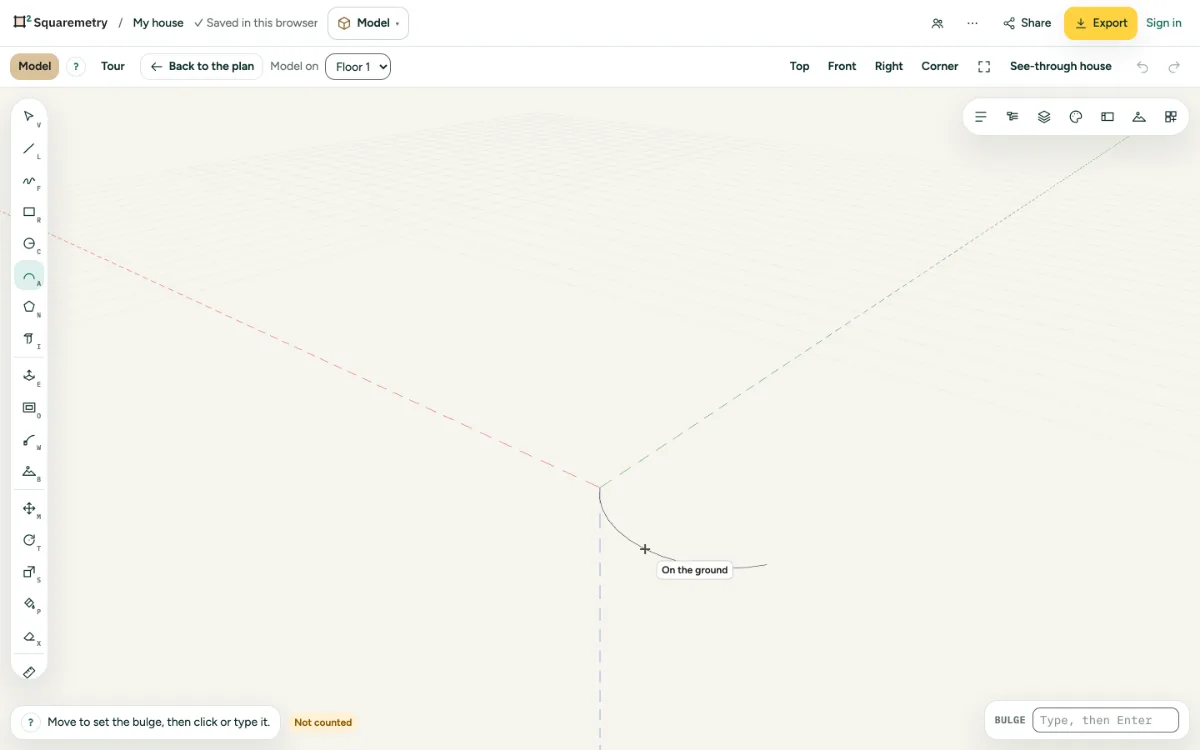
Task: Switch to Top view
Action: click(x=800, y=67)
